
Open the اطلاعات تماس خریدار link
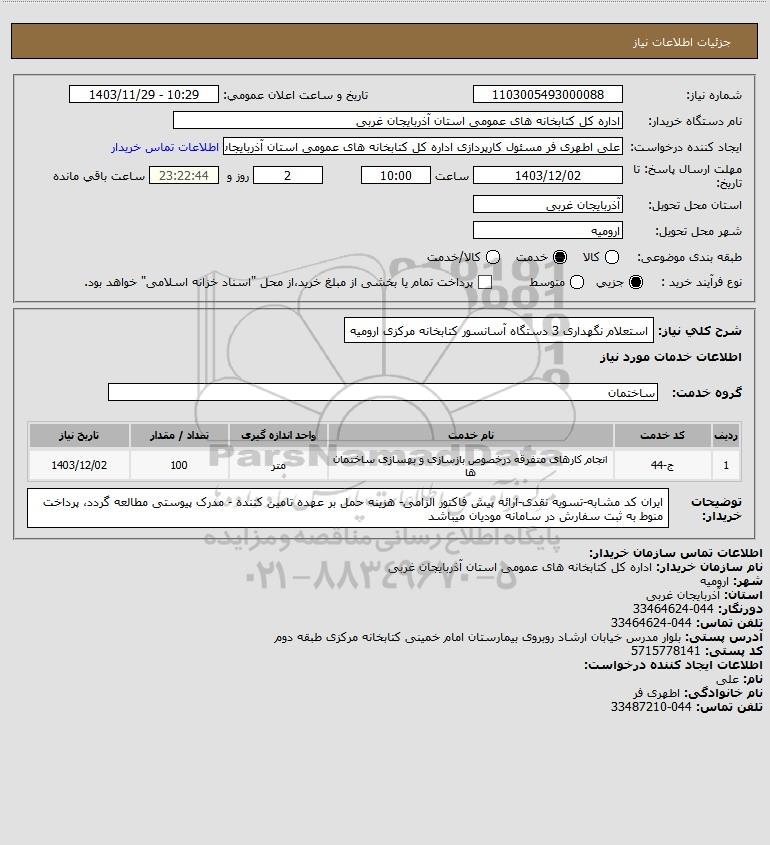coord(165,147)
